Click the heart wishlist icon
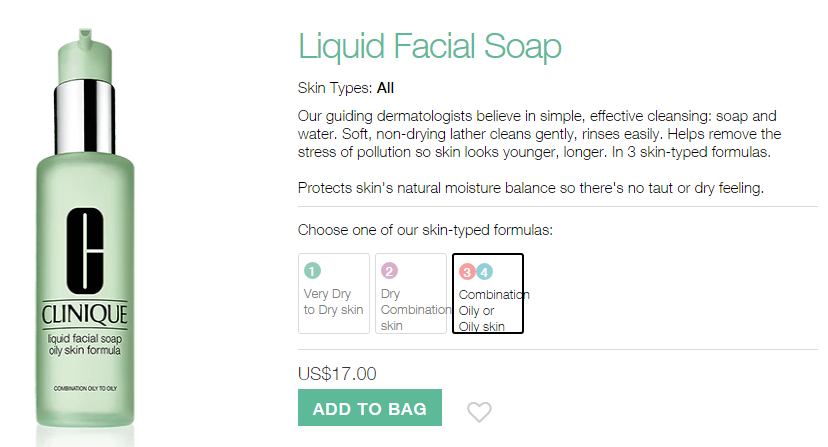 click(480, 411)
